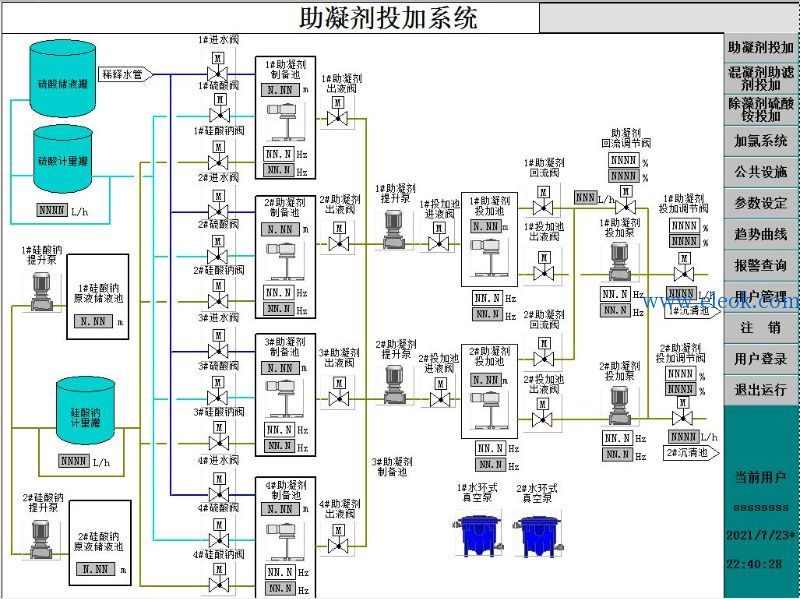The image size is (800, 599).
Task: Select the 助凝剂回流调节阀 valve symbol
Action: coord(626,201)
